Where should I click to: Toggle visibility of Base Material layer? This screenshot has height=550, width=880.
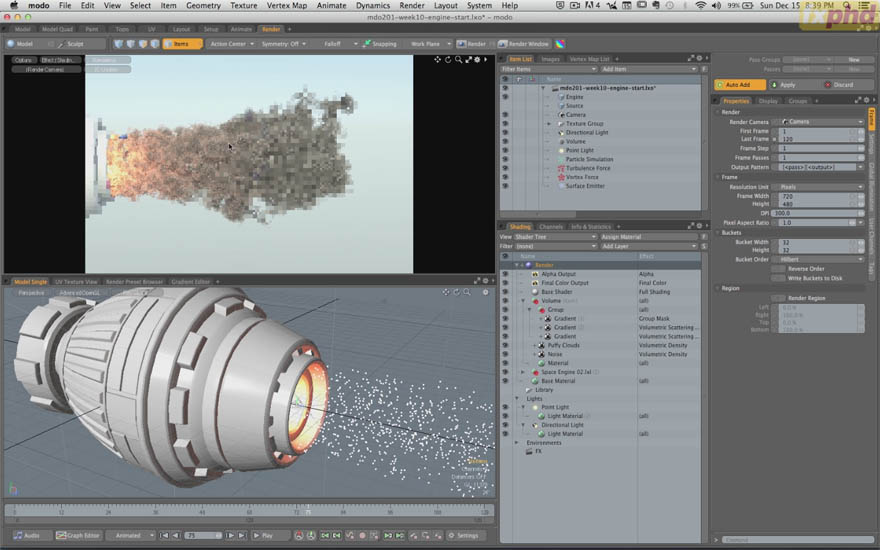(505, 381)
